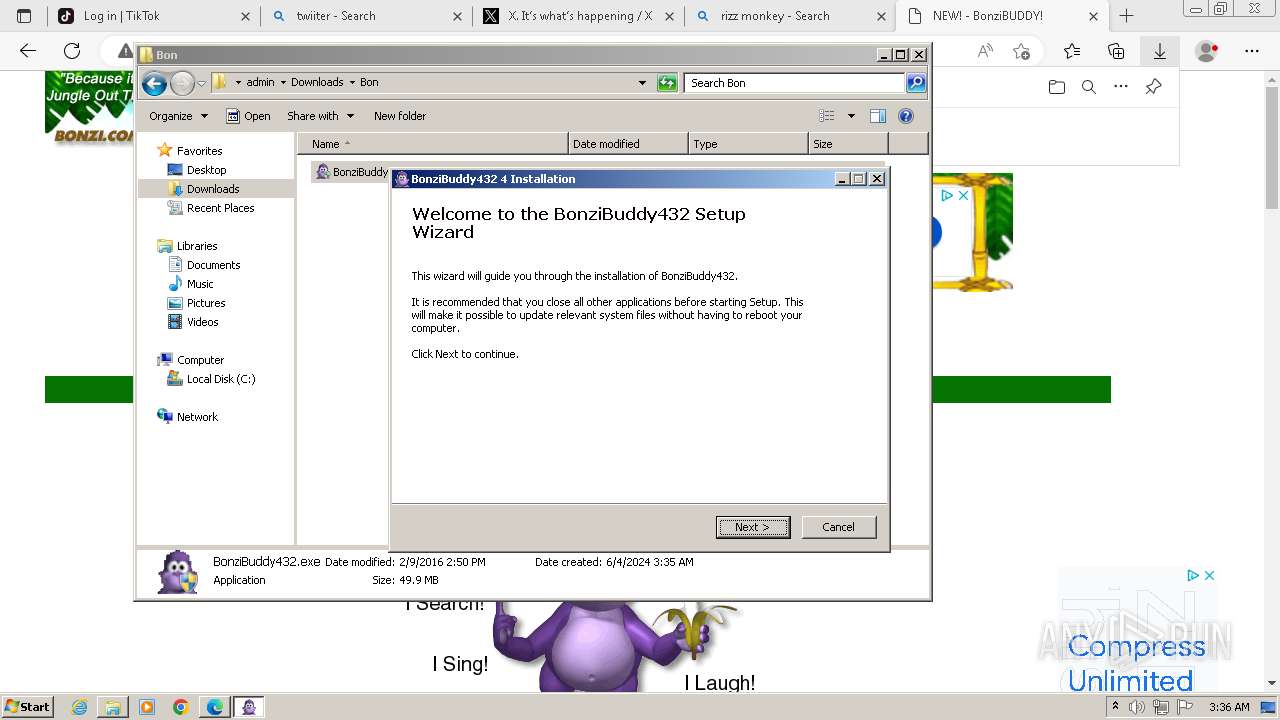The image size is (1280, 720).
Task: Close the NEW! - BonziBUDDY! tab
Action: 1093,16
